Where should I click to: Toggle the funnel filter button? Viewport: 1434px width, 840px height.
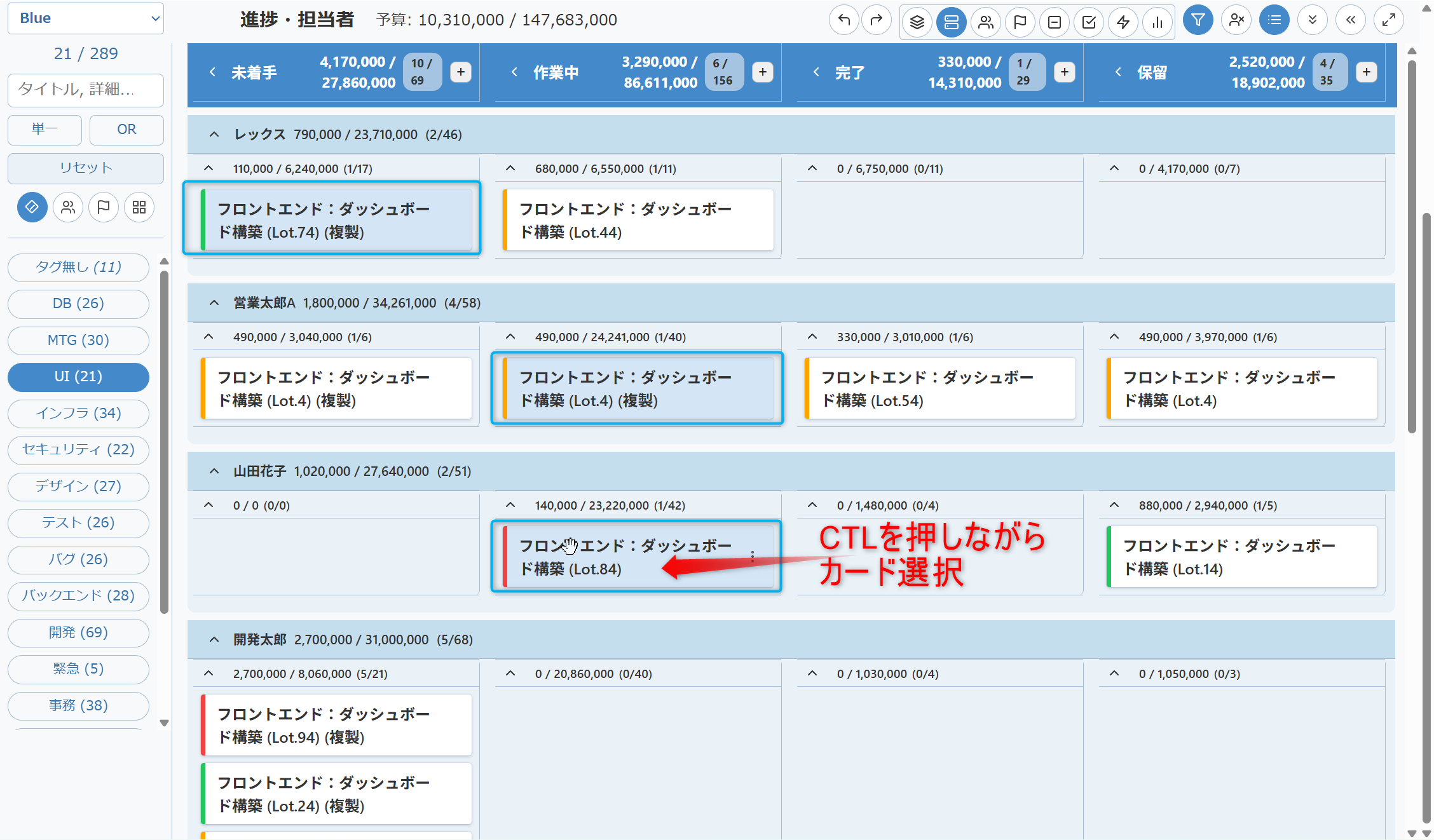point(1198,21)
